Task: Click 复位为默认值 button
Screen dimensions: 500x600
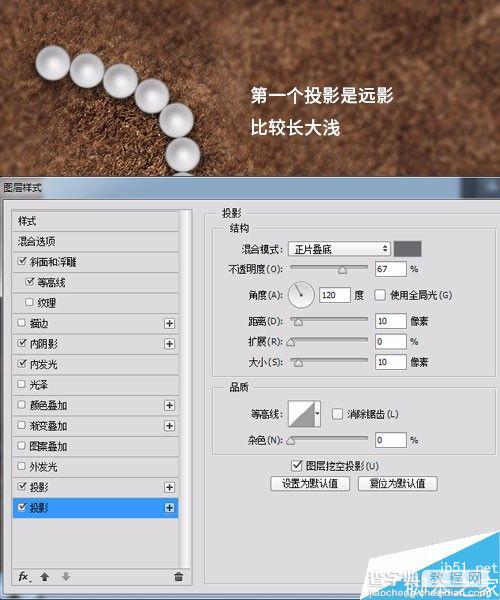Action: click(x=397, y=484)
